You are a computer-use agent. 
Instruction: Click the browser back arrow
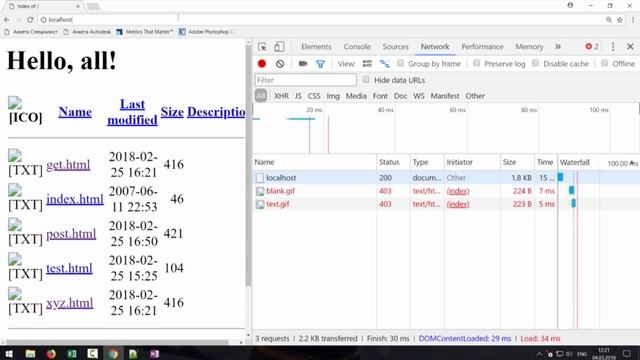coord(7,20)
